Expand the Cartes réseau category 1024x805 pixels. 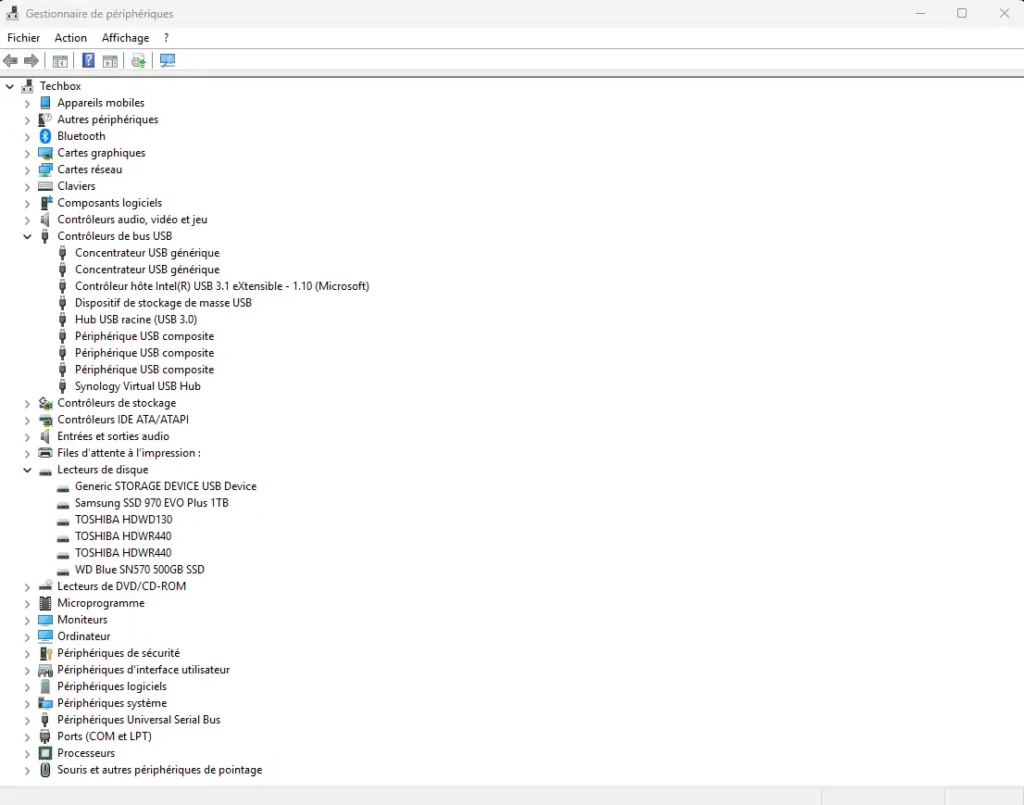coord(27,170)
